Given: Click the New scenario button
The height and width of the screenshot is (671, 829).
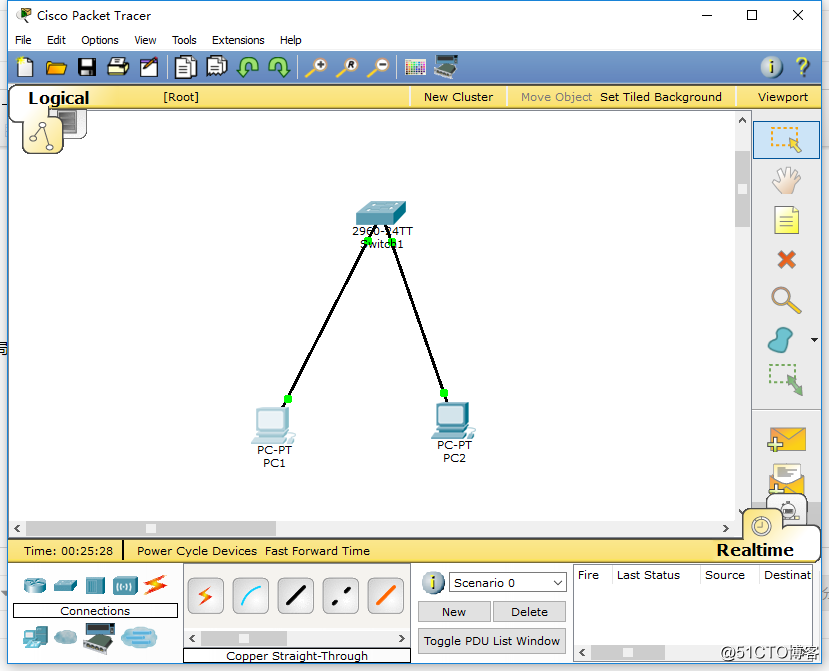Looking at the screenshot, I should coord(454,612).
